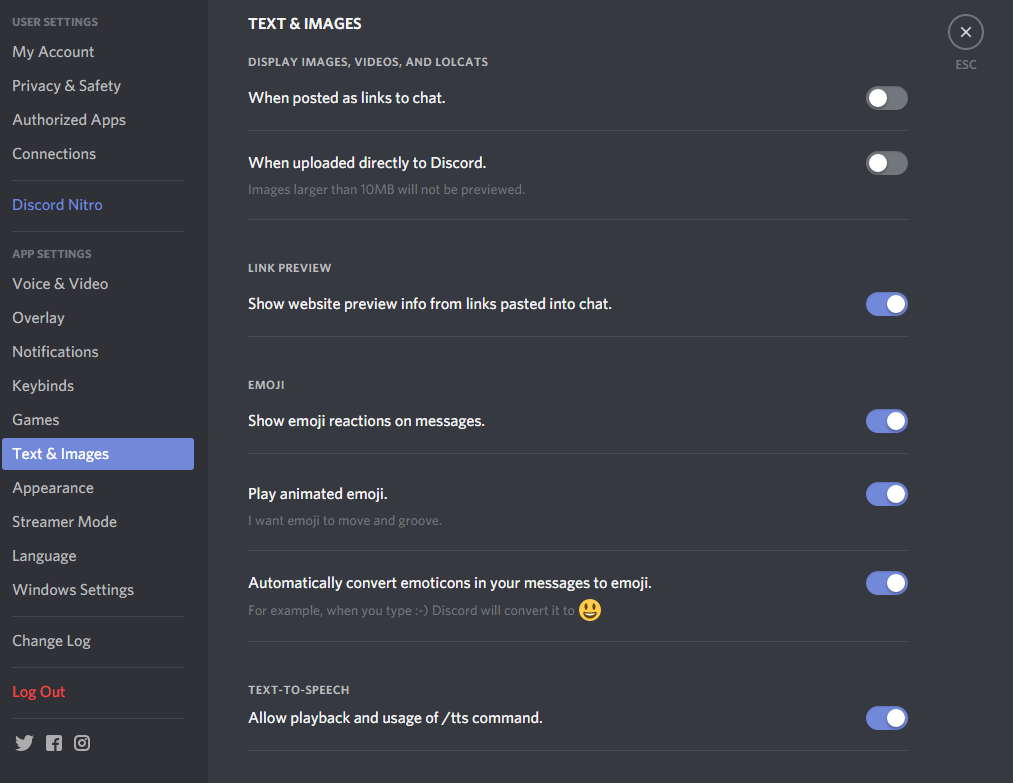Screen dimensions: 1013x783
Task: Enable previews for images uploaded directly to Discord
Action: coord(886,163)
